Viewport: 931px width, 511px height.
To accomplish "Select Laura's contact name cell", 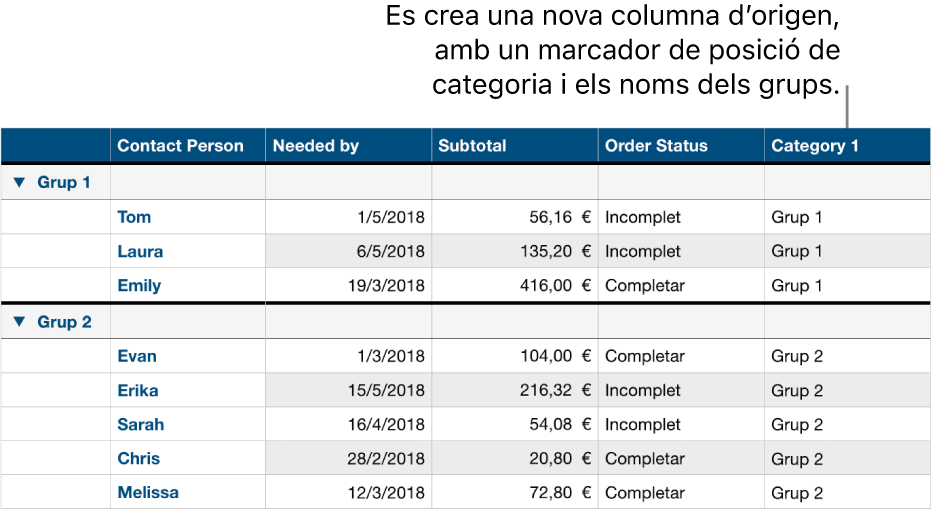I will coord(140,251).
